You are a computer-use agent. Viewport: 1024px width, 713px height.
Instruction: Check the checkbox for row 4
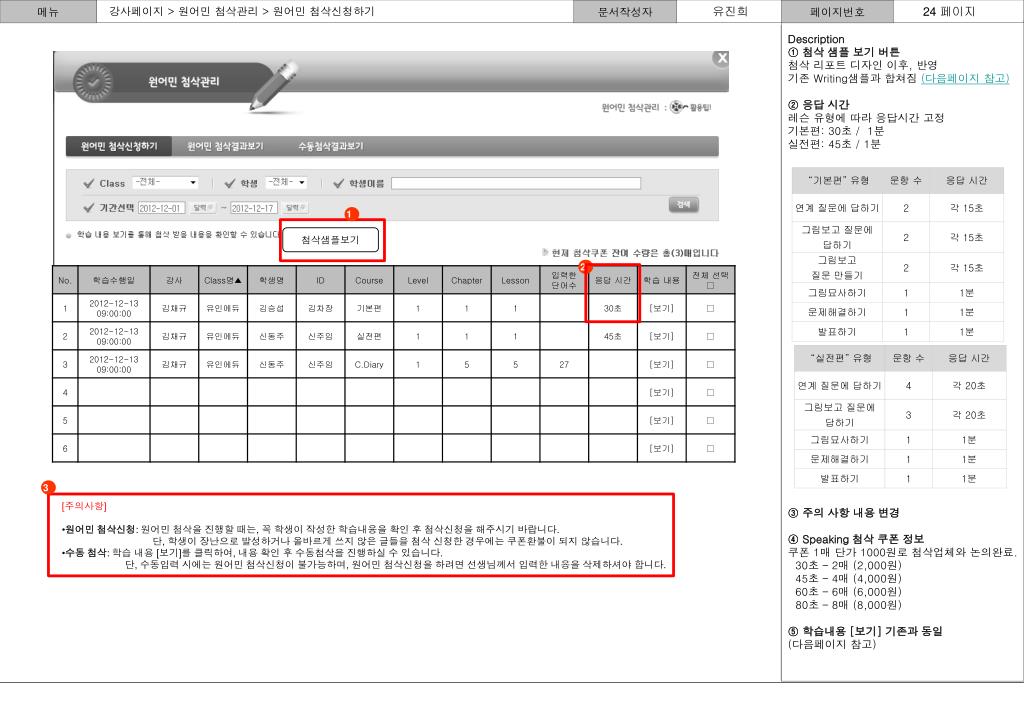711,392
